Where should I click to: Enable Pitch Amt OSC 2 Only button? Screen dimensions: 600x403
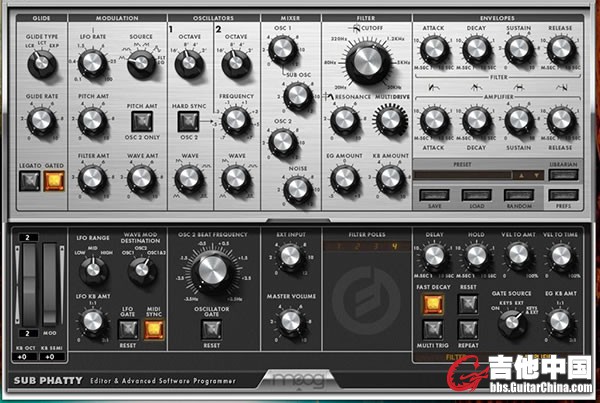click(x=142, y=121)
